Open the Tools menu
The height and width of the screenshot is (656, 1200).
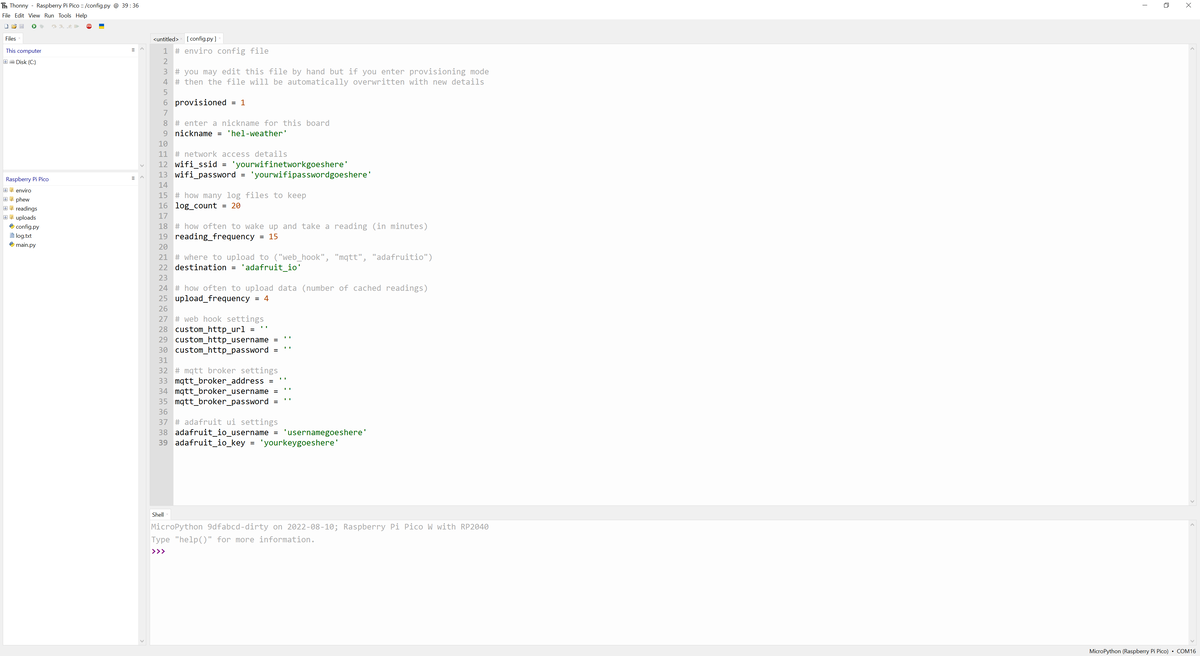click(64, 14)
